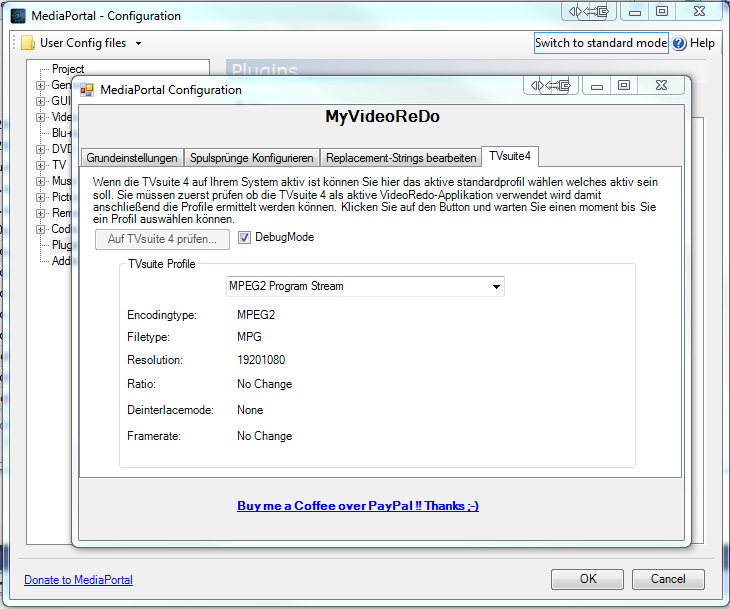Click the arrows icon in the inner dialog title bar
The height and width of the screenshot is (609, 730).
[551, 86]
